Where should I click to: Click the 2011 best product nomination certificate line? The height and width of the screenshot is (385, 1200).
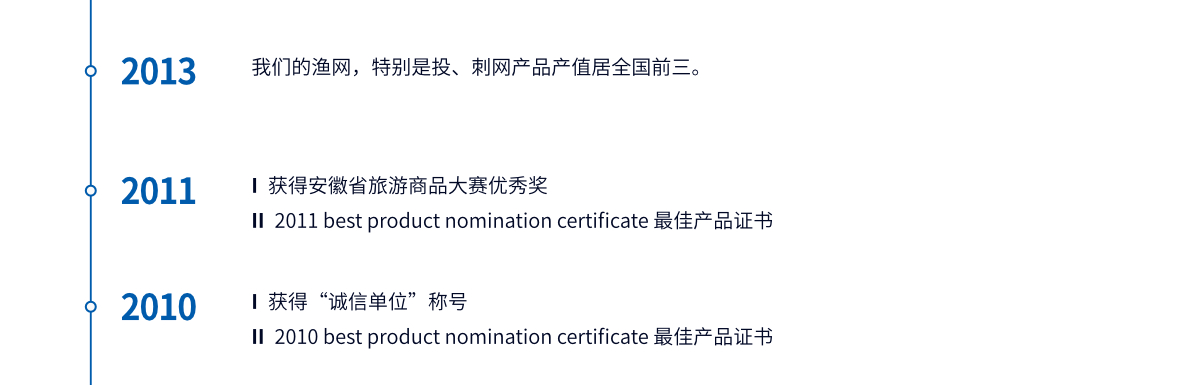[523, 221]
